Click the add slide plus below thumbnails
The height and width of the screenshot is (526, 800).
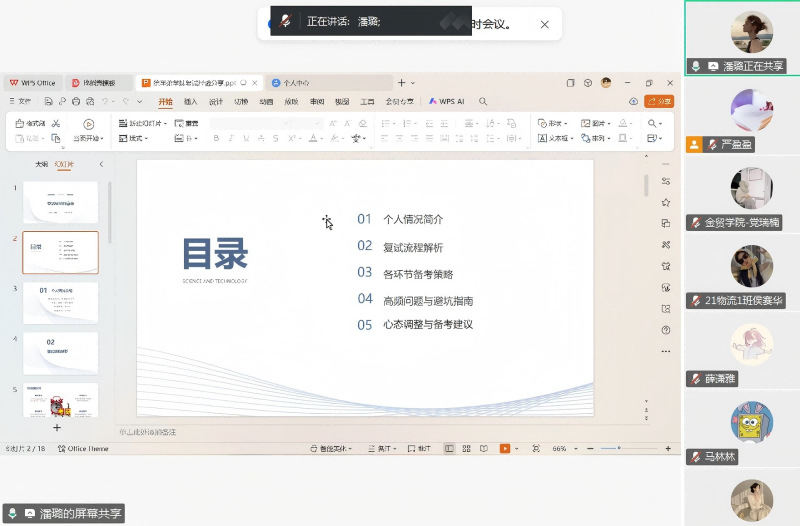tap(57, 427)
